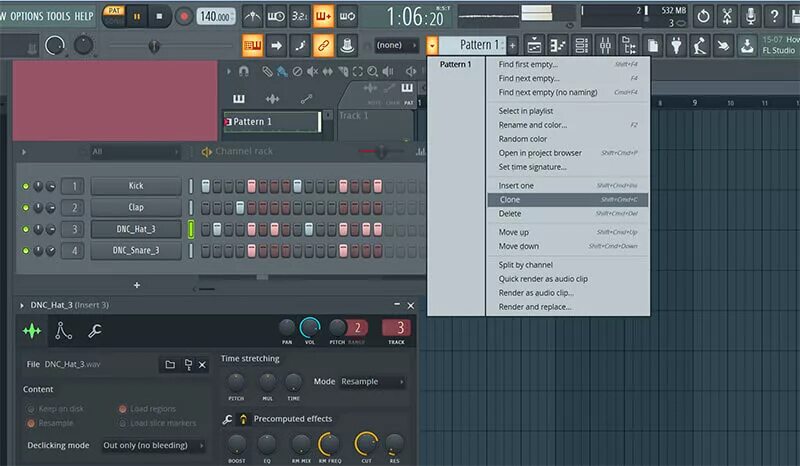Open the Piano roll icon
This screenshot has height=466, width=800.
(x=558, y=45)
